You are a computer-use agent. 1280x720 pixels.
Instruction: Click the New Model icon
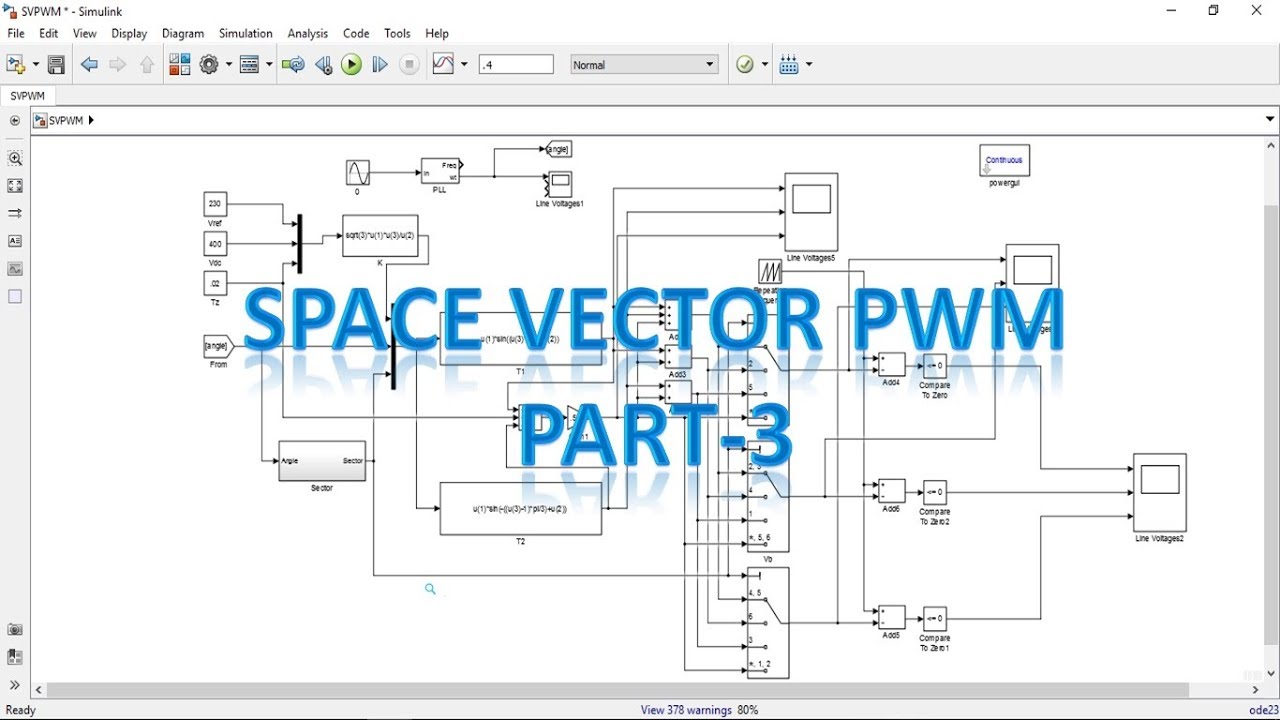coord(16,65)
